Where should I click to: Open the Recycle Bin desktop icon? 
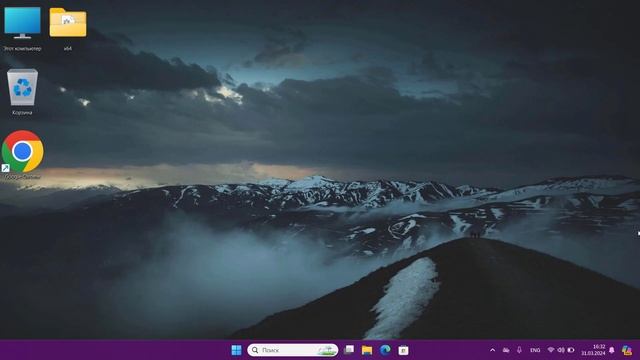22,91
